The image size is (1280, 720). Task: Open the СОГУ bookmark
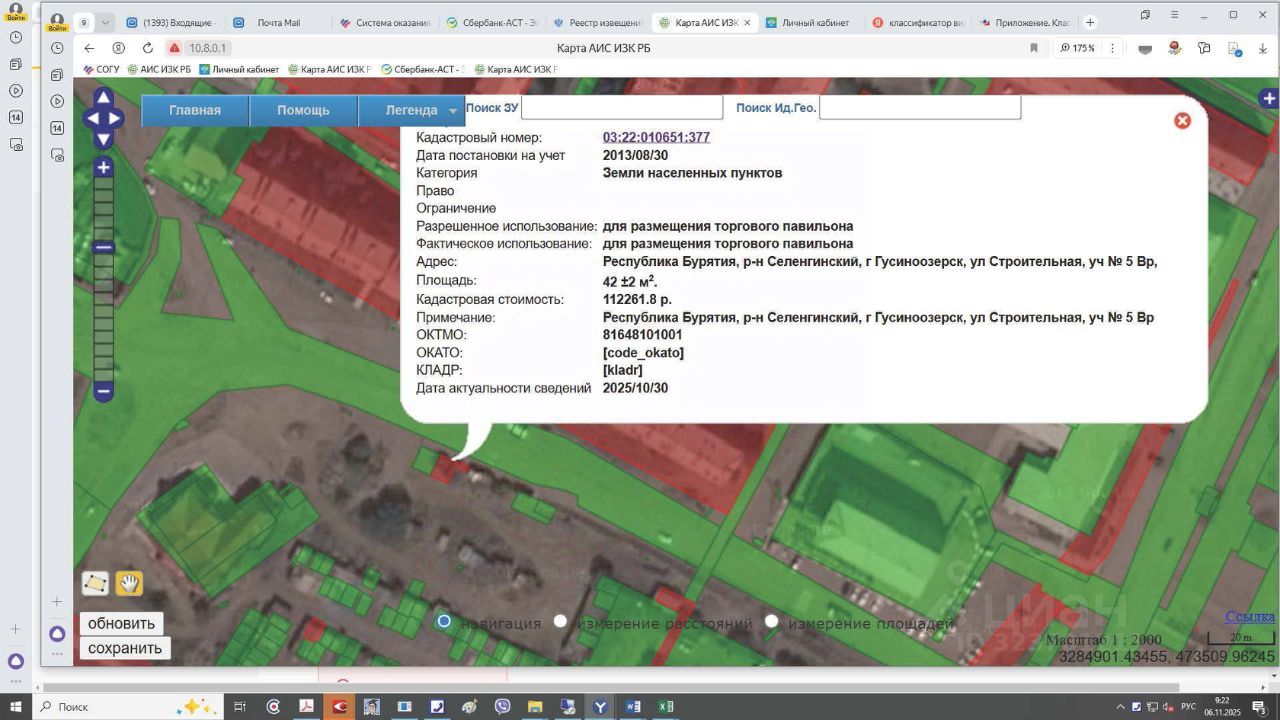coord(102,70)
